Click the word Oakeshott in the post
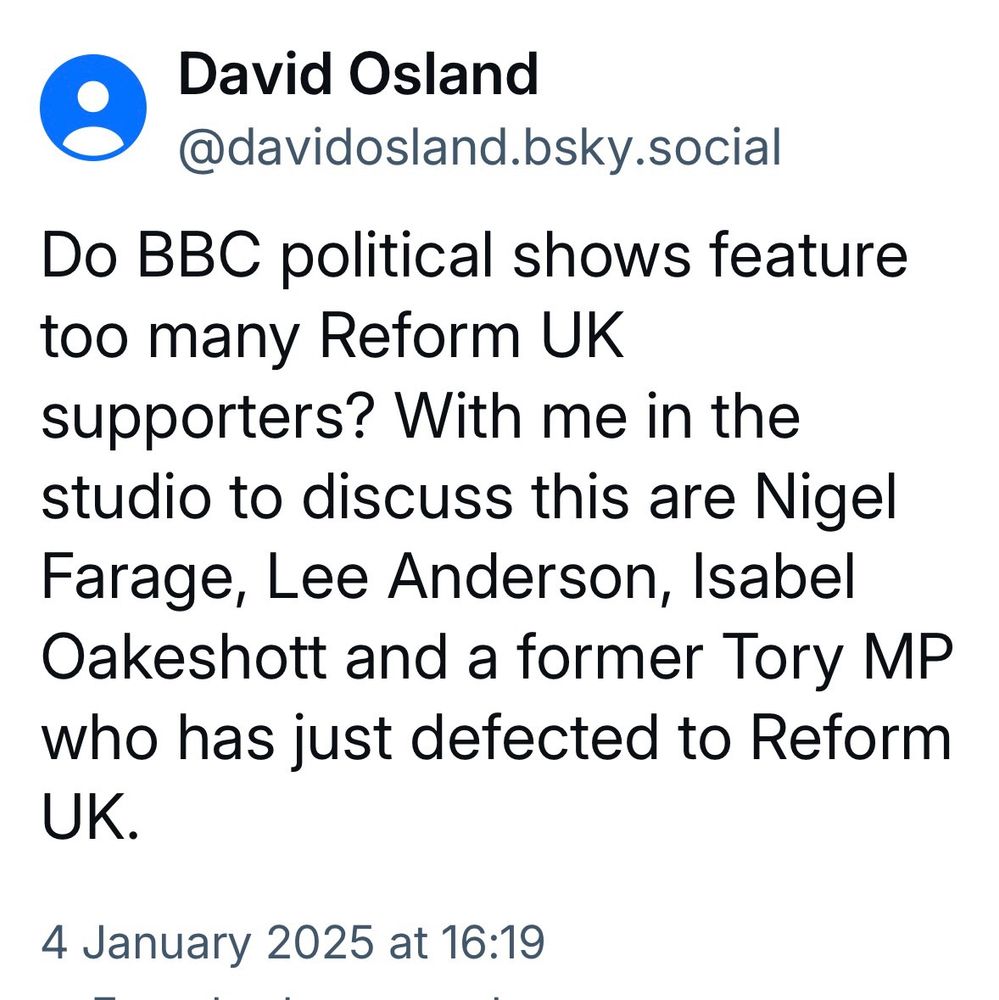The image size is (999, 1000). point(184,658)
